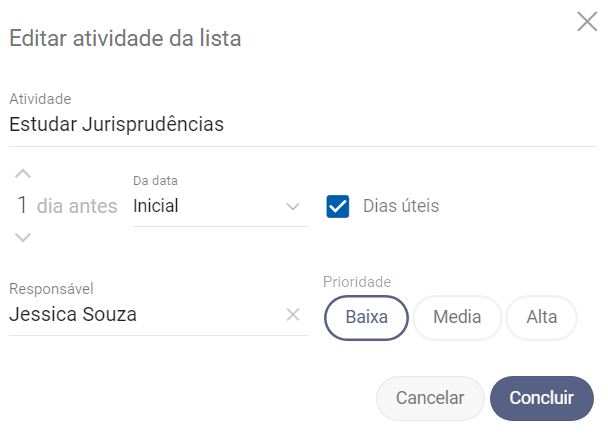608x433 pixels.
Task: Click the dia antes text
Action: click(x=77, y=207)
